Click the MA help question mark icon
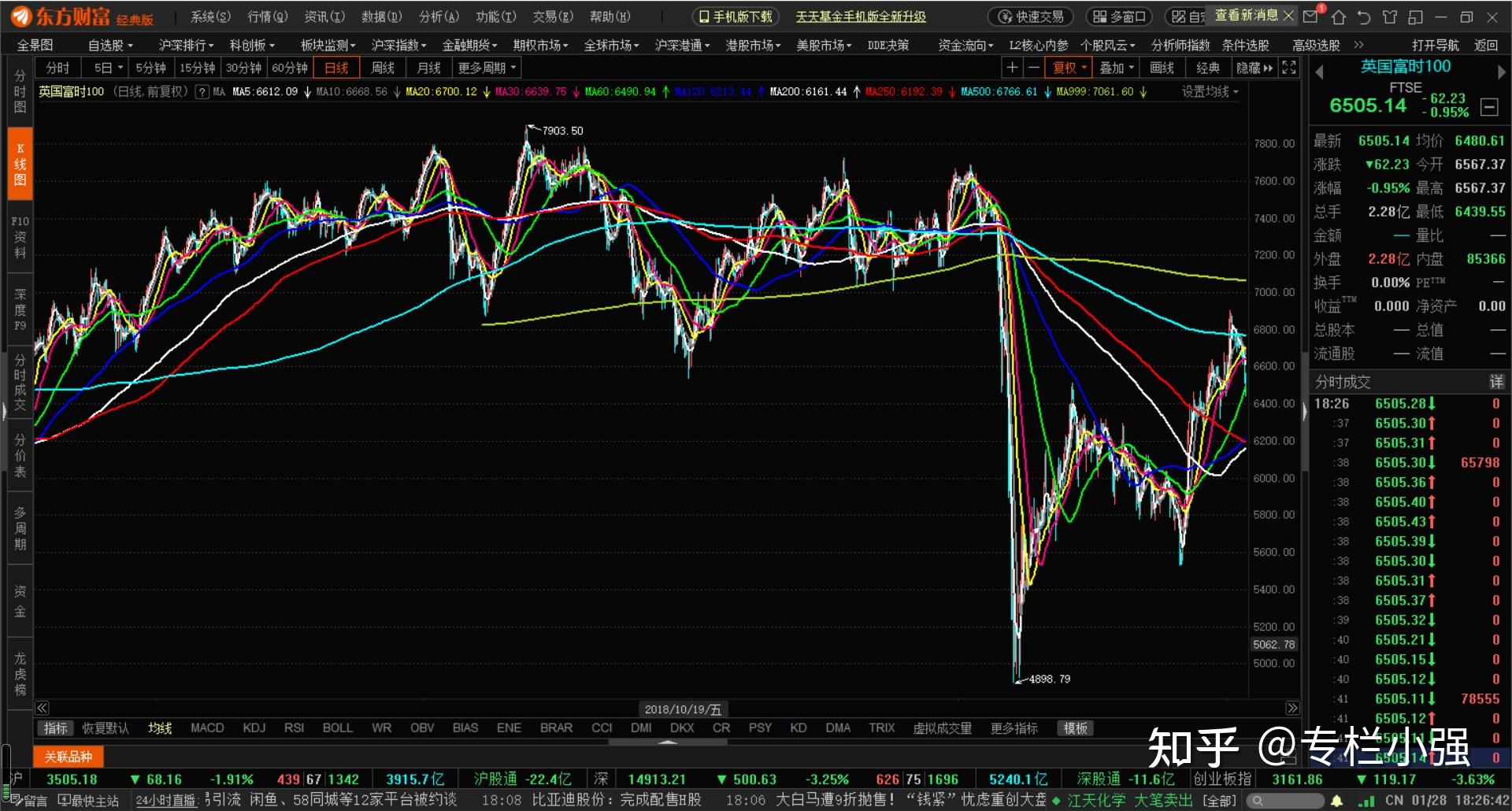This screenshot has height=811, width=1512. click(x=202, y=92)
